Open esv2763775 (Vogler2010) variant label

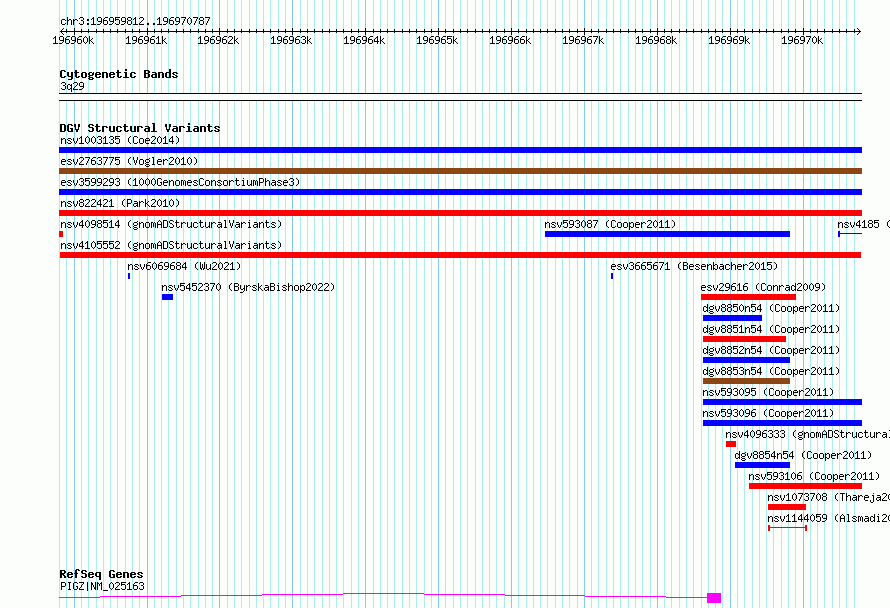[129, 161]
